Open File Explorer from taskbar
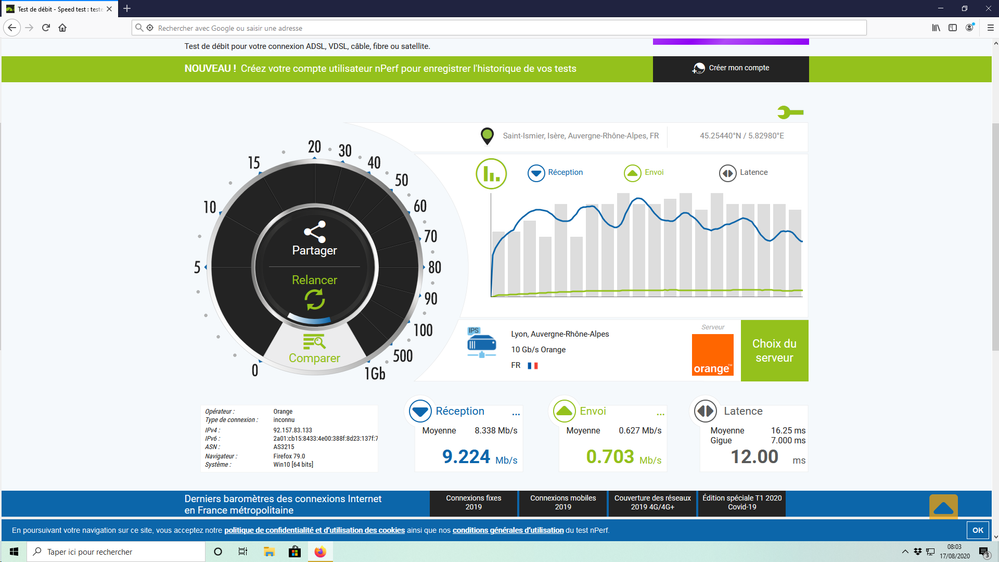999x562 pixels. click(269, 552)
